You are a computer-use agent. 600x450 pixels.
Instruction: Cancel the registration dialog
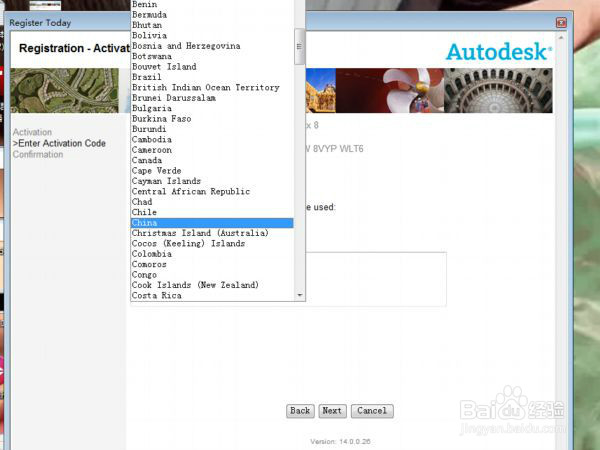[x=372, y=411]
